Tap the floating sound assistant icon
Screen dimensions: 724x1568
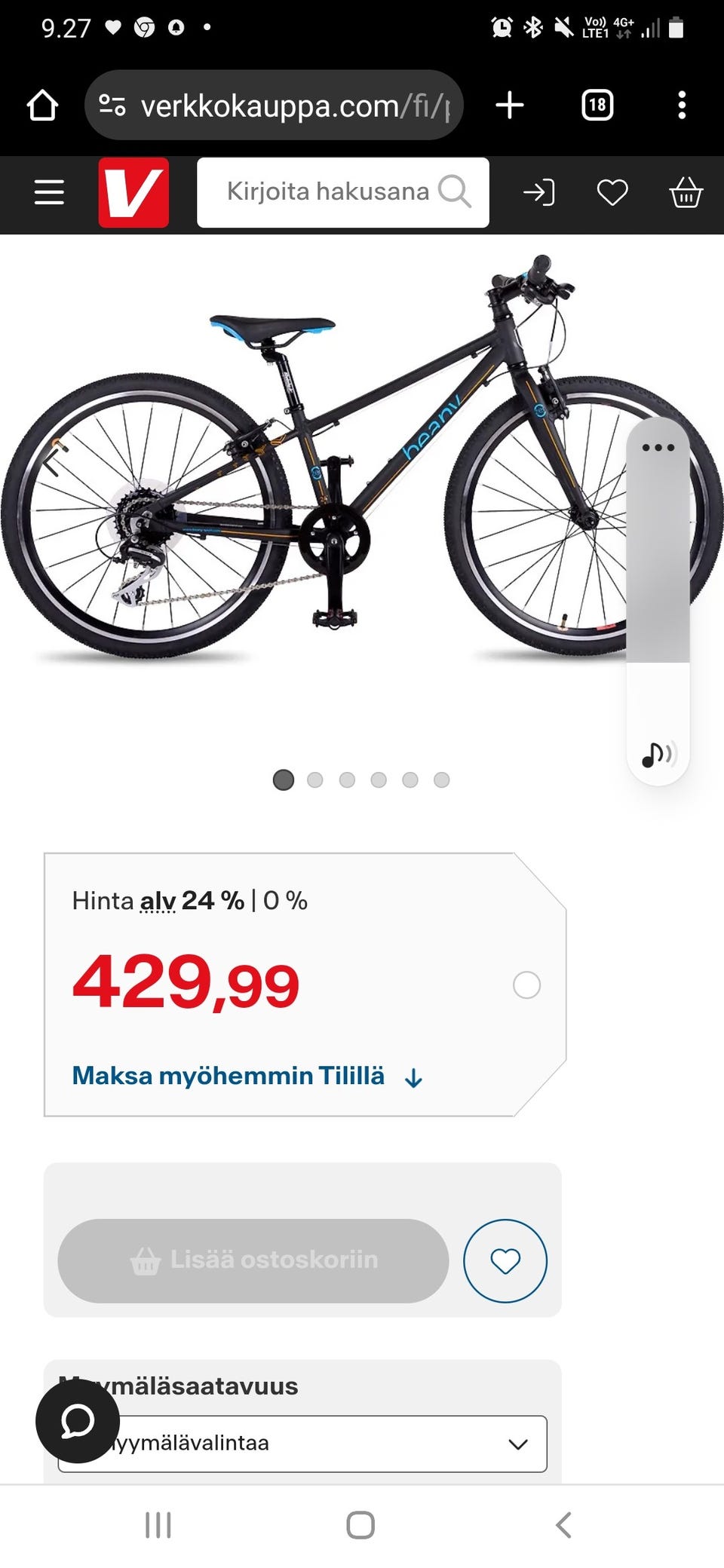point(657,752)
